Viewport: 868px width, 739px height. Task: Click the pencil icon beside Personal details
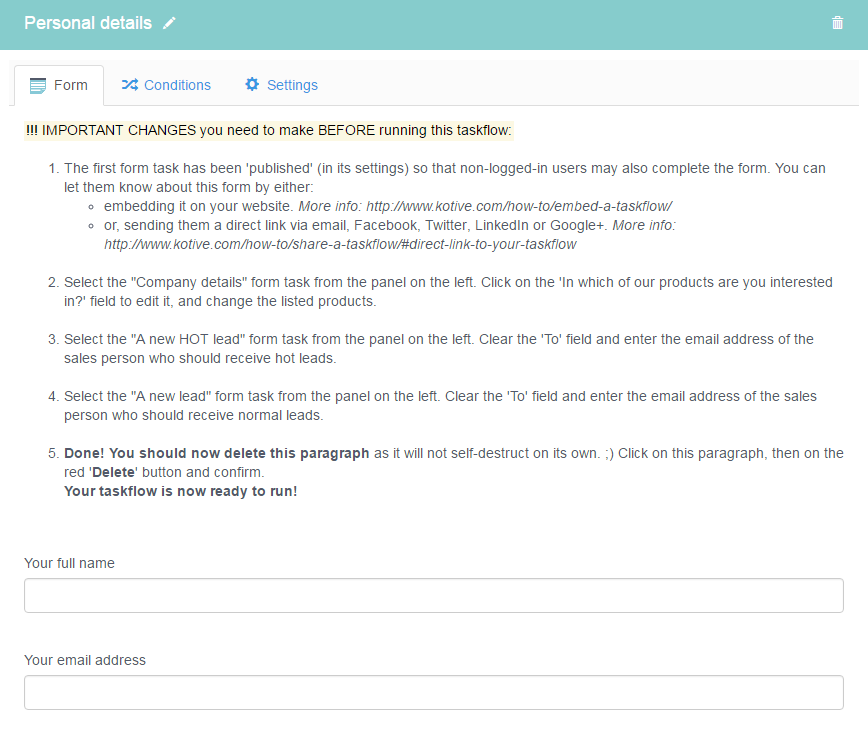169,23
